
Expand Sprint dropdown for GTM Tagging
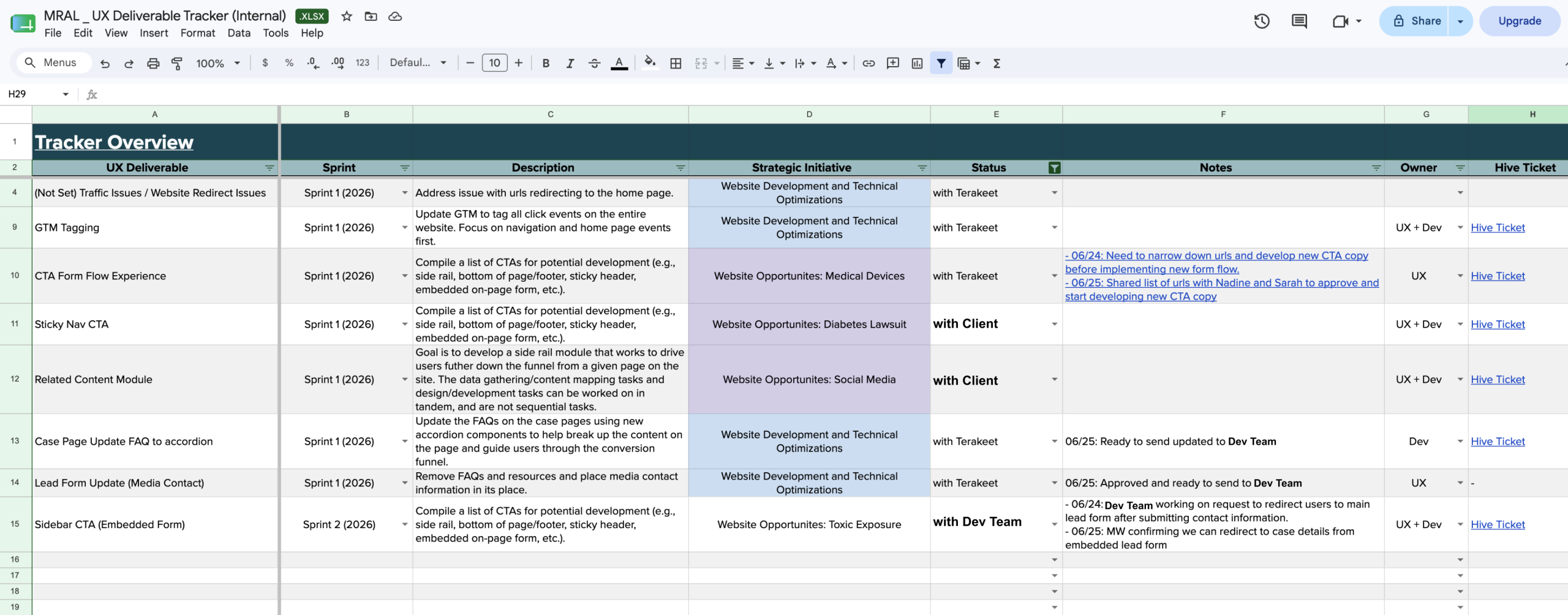404,228
